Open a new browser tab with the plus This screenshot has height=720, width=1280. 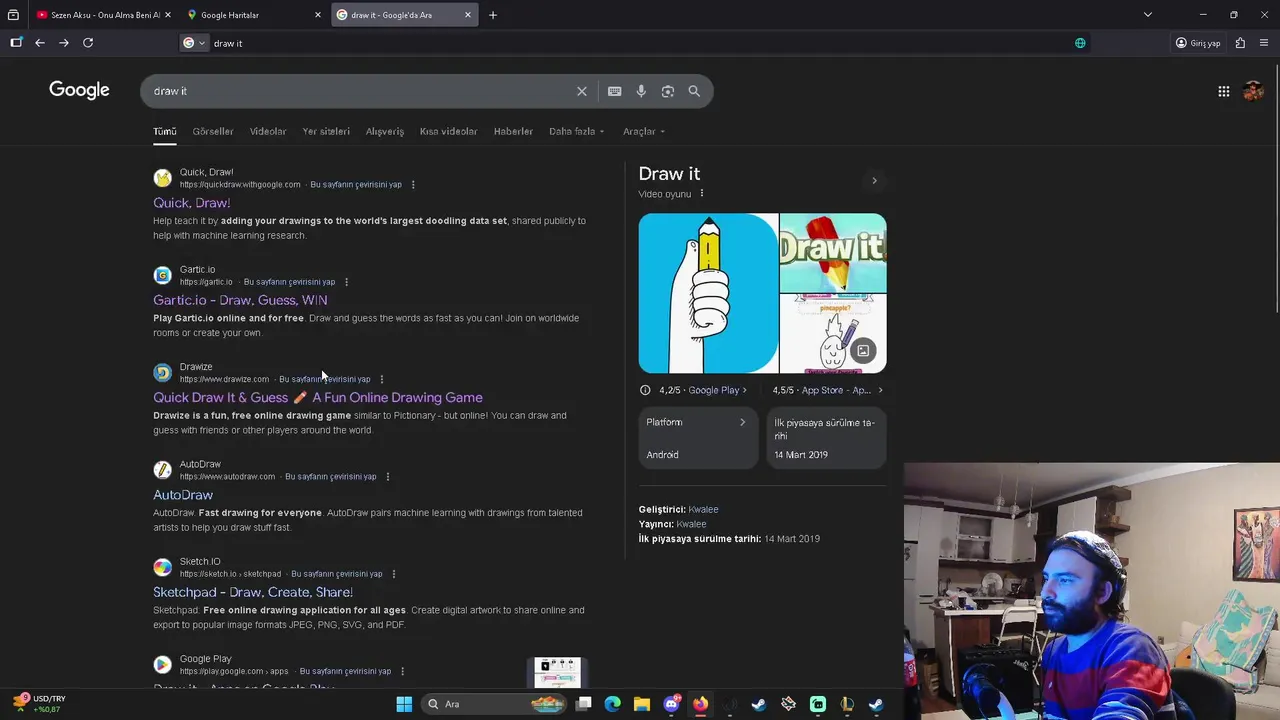(x=493, y=15)
